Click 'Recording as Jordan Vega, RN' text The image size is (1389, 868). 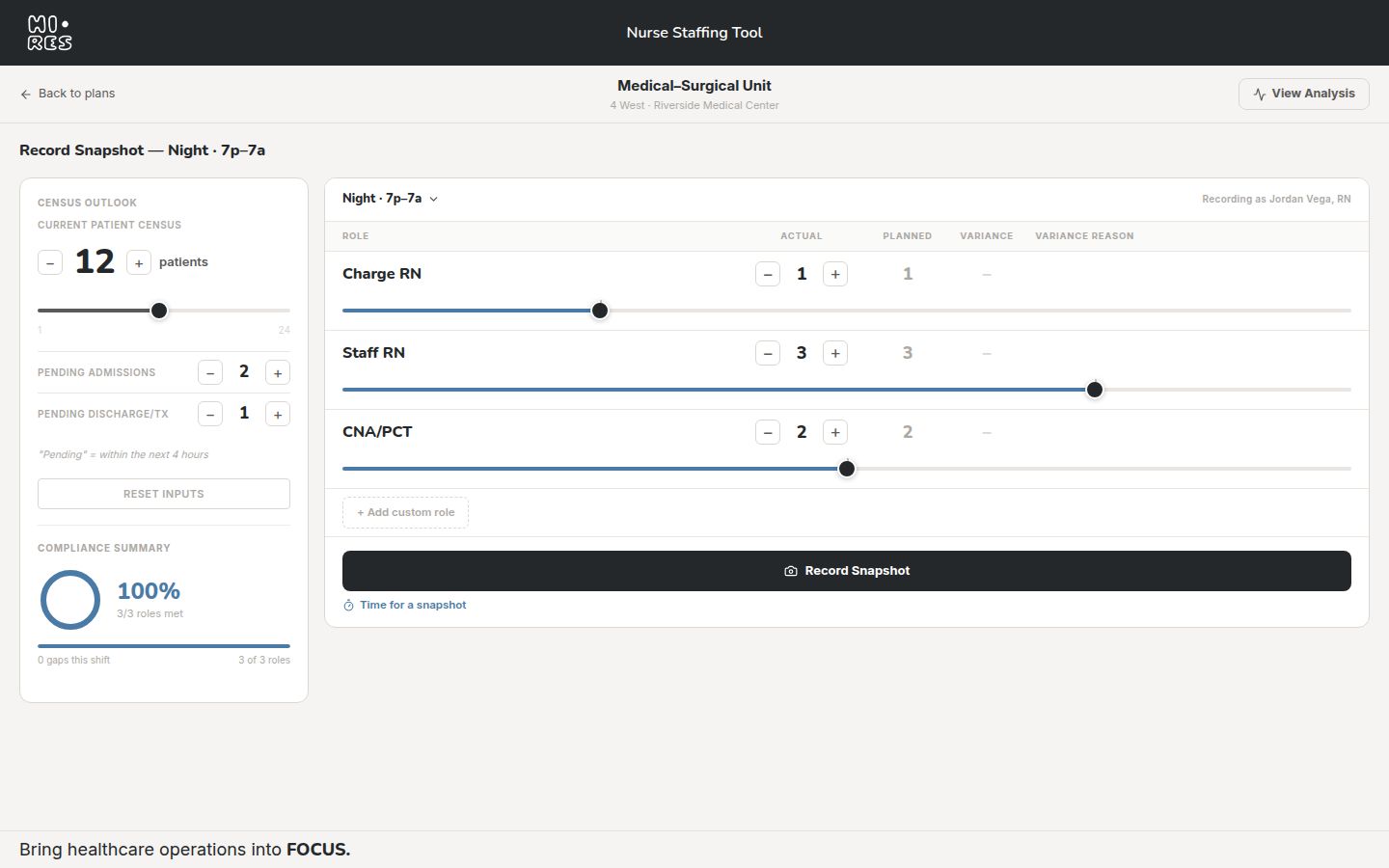(x=1276, y=199)
